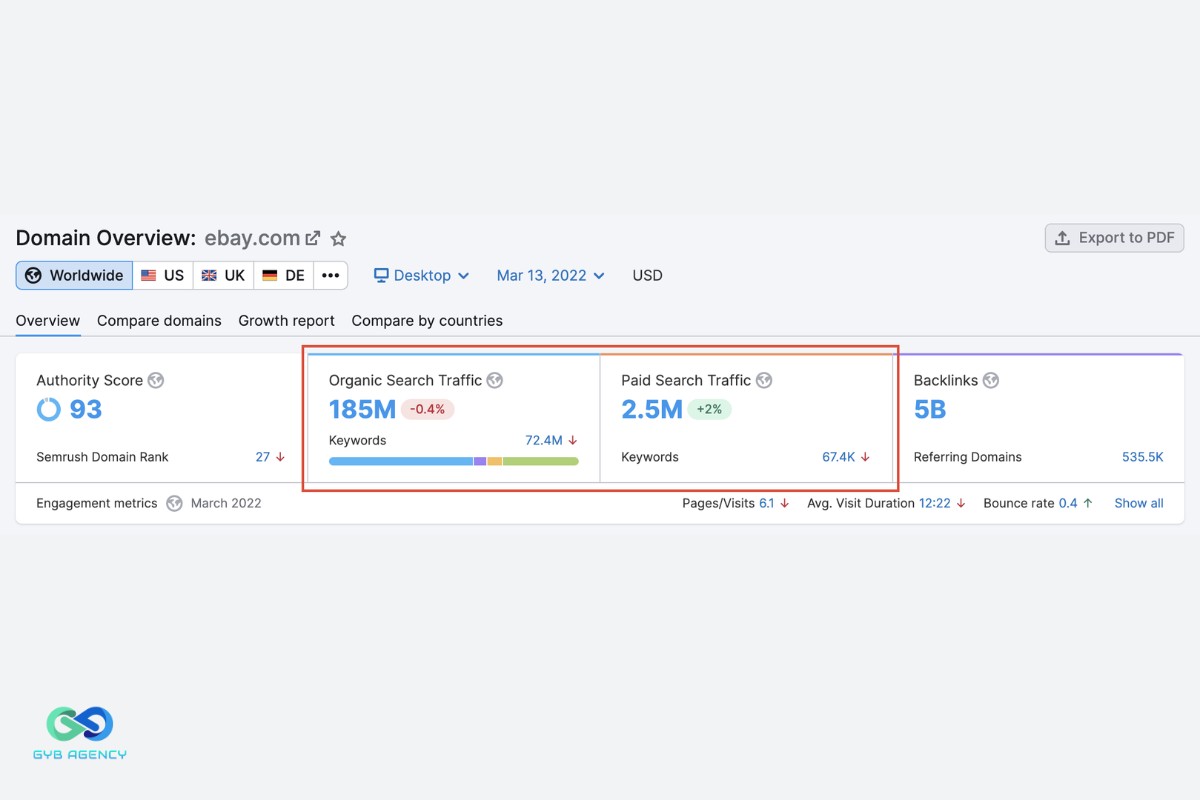Open the Overview tab
The image size is (1200, 800).
coord(48,321)
